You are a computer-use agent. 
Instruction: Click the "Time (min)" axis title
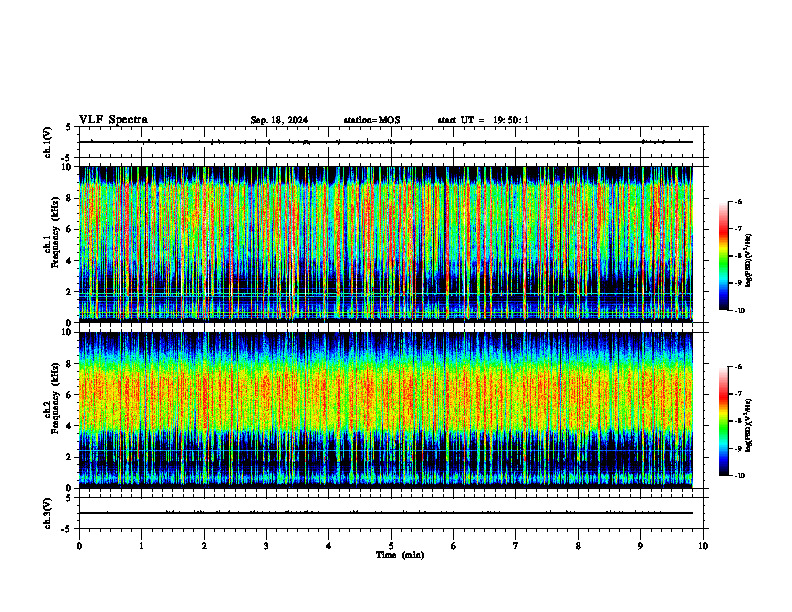pyautogui.click(x=400, y=555)
